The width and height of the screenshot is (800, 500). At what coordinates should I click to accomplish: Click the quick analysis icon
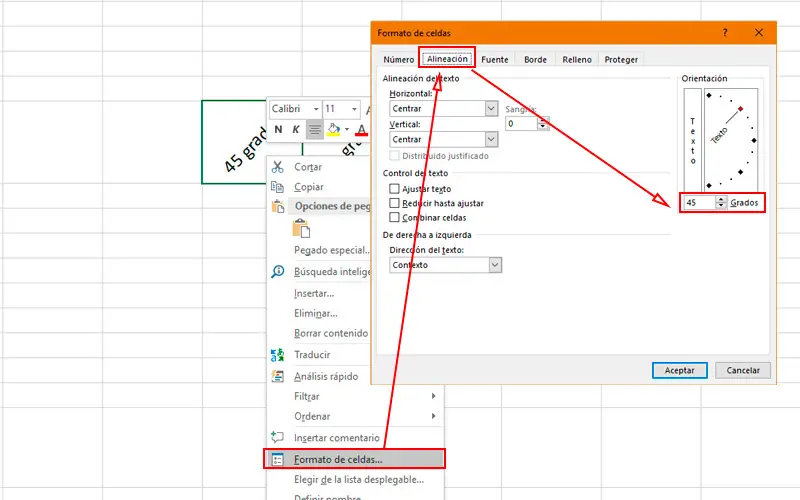(x=278, y=376)
